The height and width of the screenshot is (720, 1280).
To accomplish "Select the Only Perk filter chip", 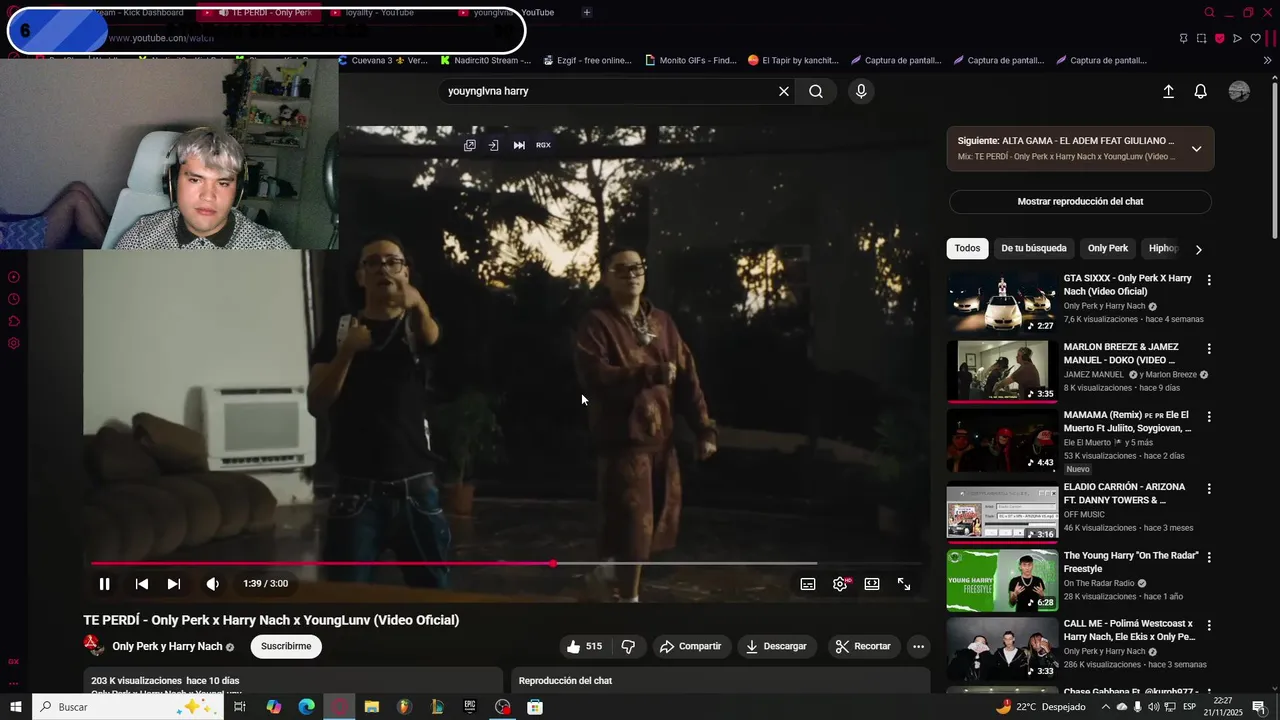I will [1108, 248].
